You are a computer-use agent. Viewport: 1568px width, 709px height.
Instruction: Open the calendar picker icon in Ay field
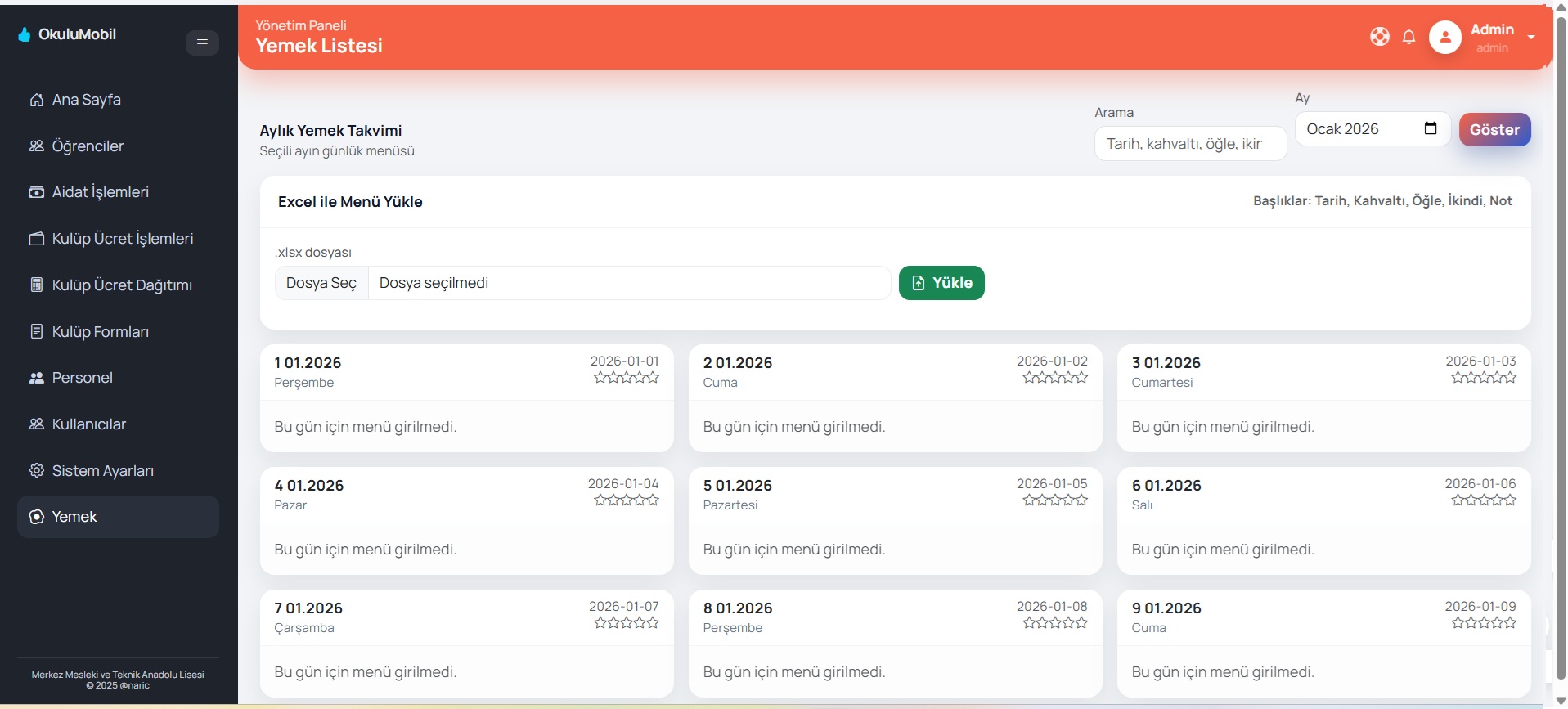tap(1430, 128)
